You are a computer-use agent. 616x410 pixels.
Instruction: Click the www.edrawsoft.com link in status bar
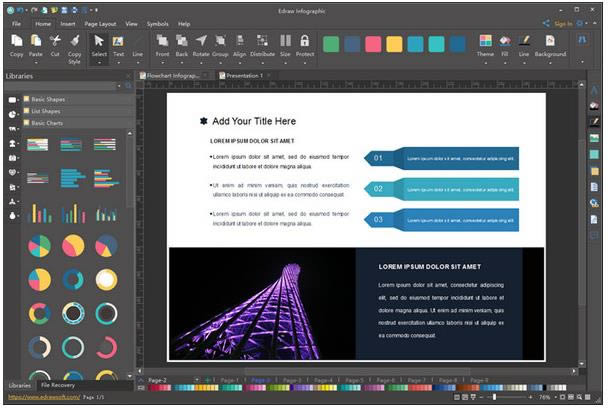[x=42, y=397]
